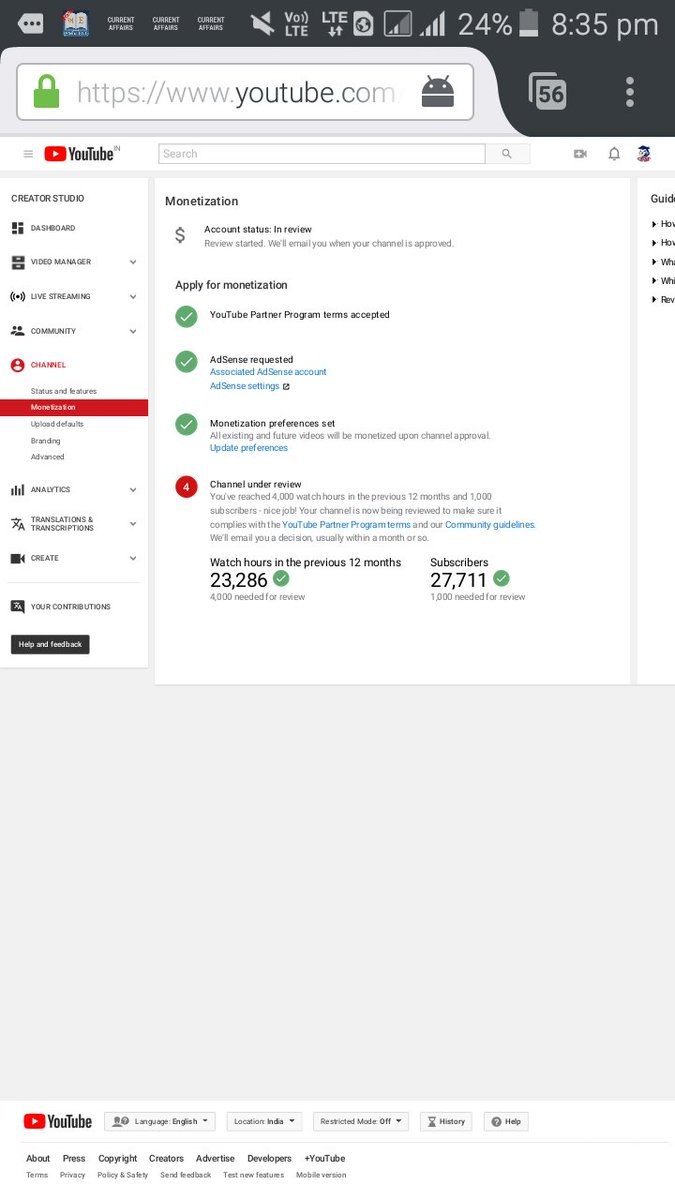
Task: Open the account avatar menu
Action: pos(644,154)
